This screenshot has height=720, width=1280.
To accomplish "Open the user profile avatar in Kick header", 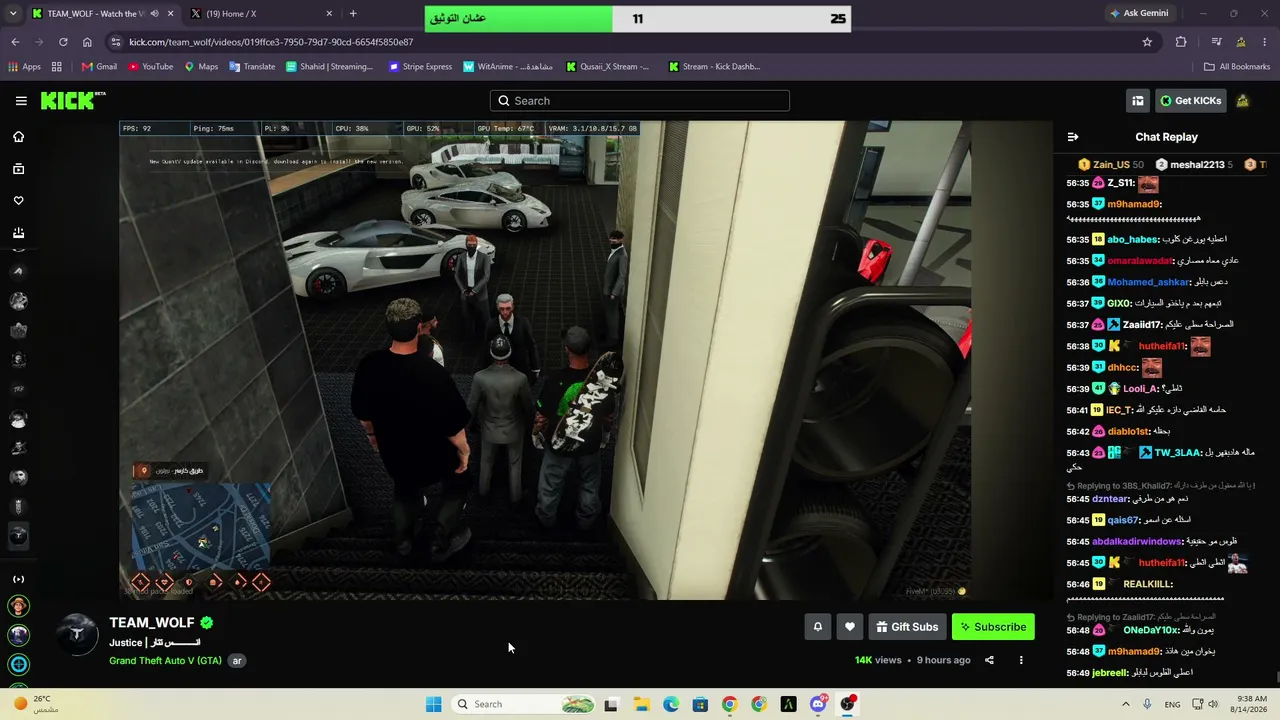I will [x=1243, y=101].
